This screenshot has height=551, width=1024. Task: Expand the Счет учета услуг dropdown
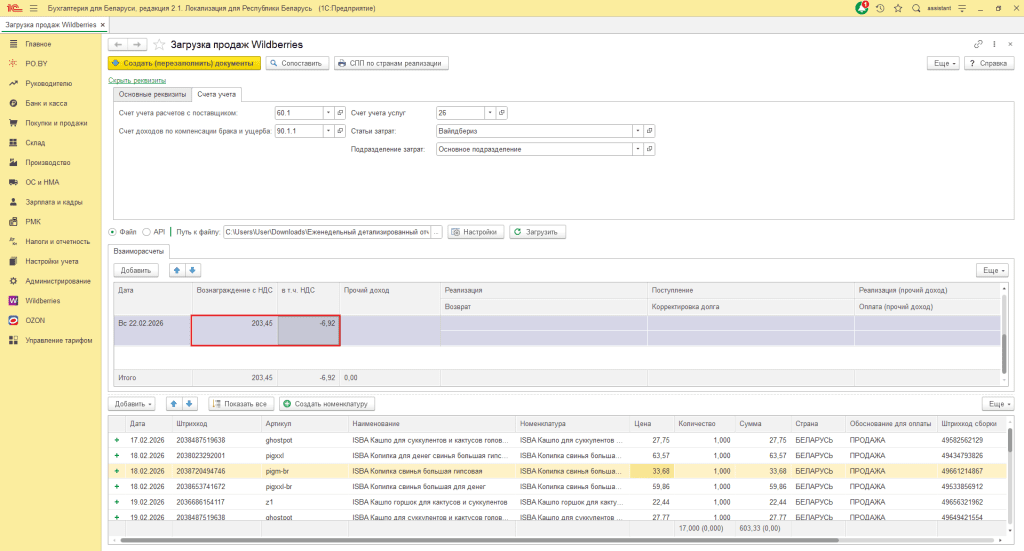click(490, 113)
